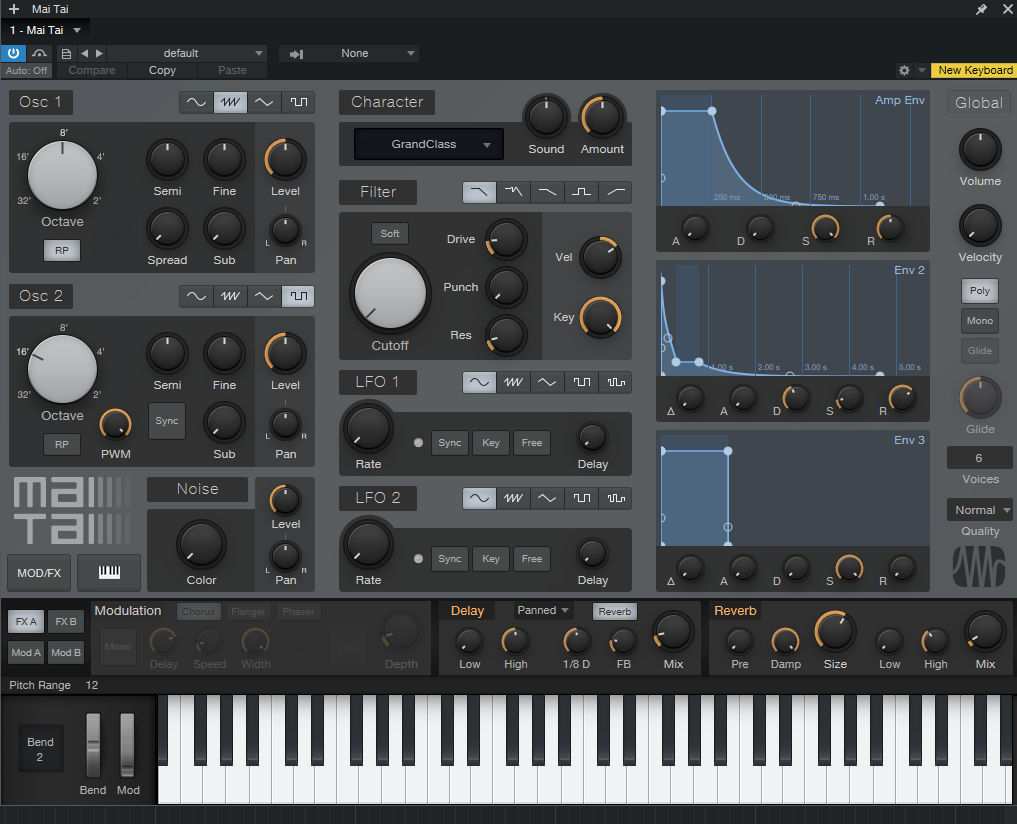This screenshot has width=1017, height=824.
Task: Open the Bend range value box
Action: coord(40,749)
